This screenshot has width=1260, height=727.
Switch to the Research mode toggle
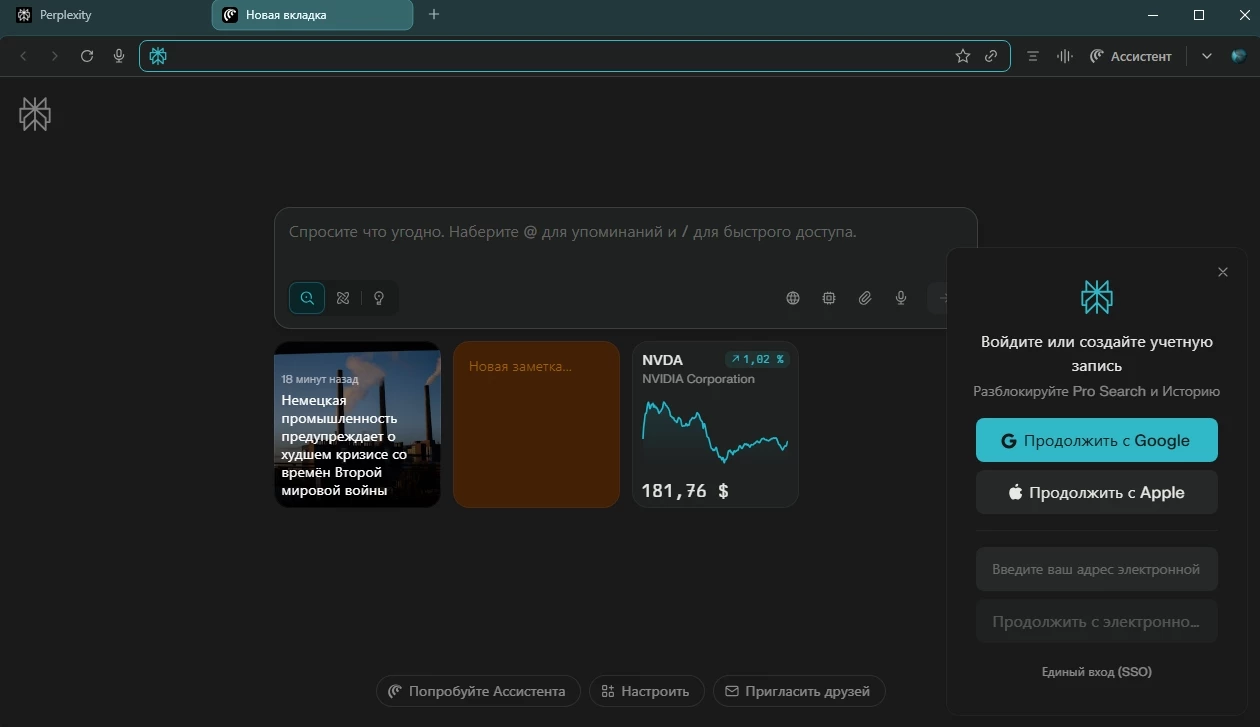(343, 298)
